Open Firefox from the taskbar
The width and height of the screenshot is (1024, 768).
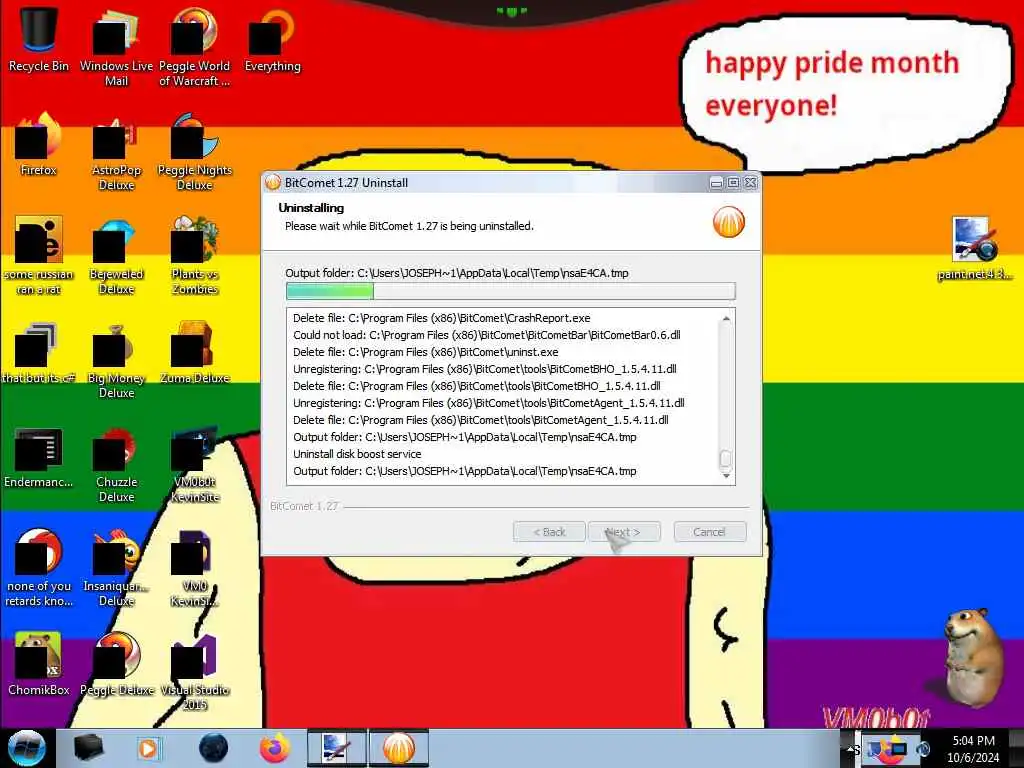click(x=275, y=748)
